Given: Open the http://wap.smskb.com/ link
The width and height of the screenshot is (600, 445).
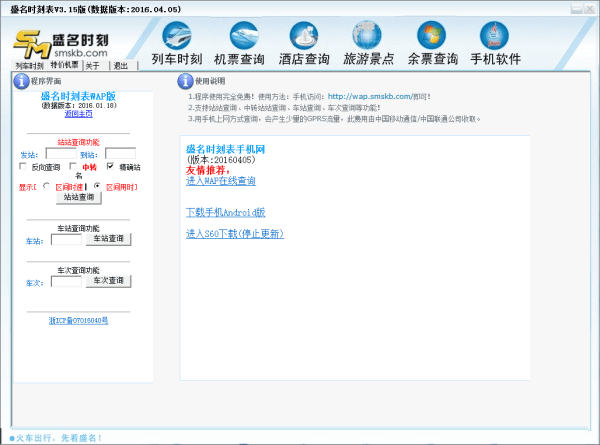Looking at the screenshot, I should click(370, 97).
